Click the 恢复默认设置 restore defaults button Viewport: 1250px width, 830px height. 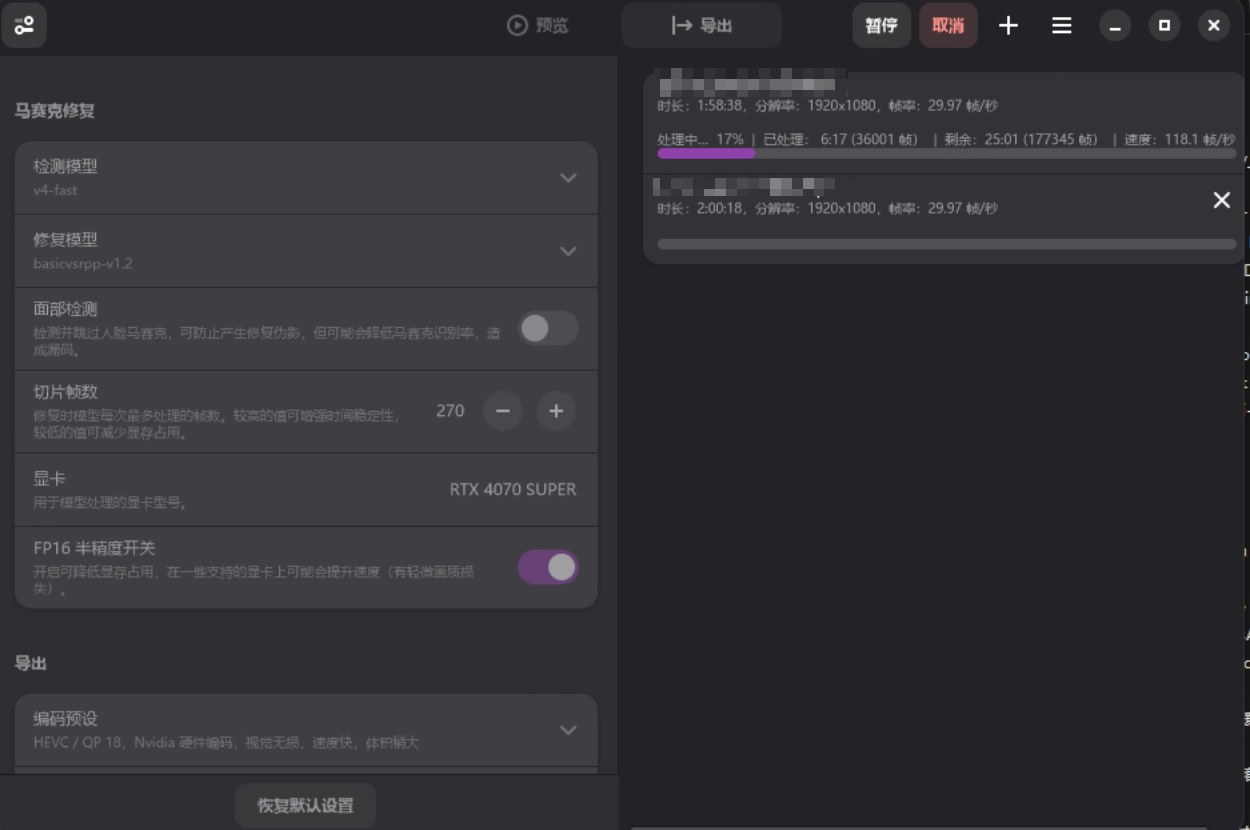[x=305, y=804]
